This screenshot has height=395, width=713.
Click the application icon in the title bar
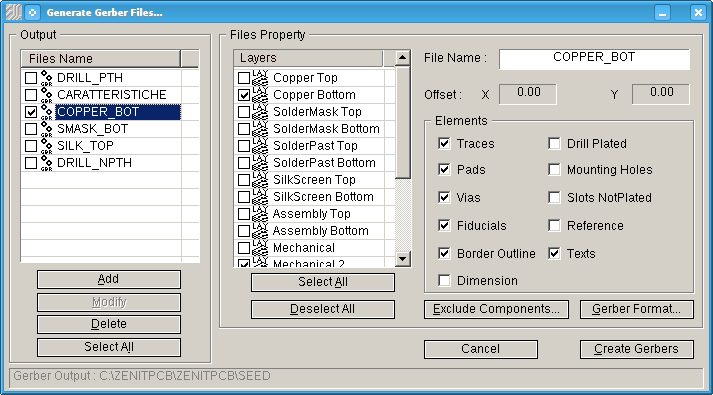pyautogui.click(x=14, y=12)
